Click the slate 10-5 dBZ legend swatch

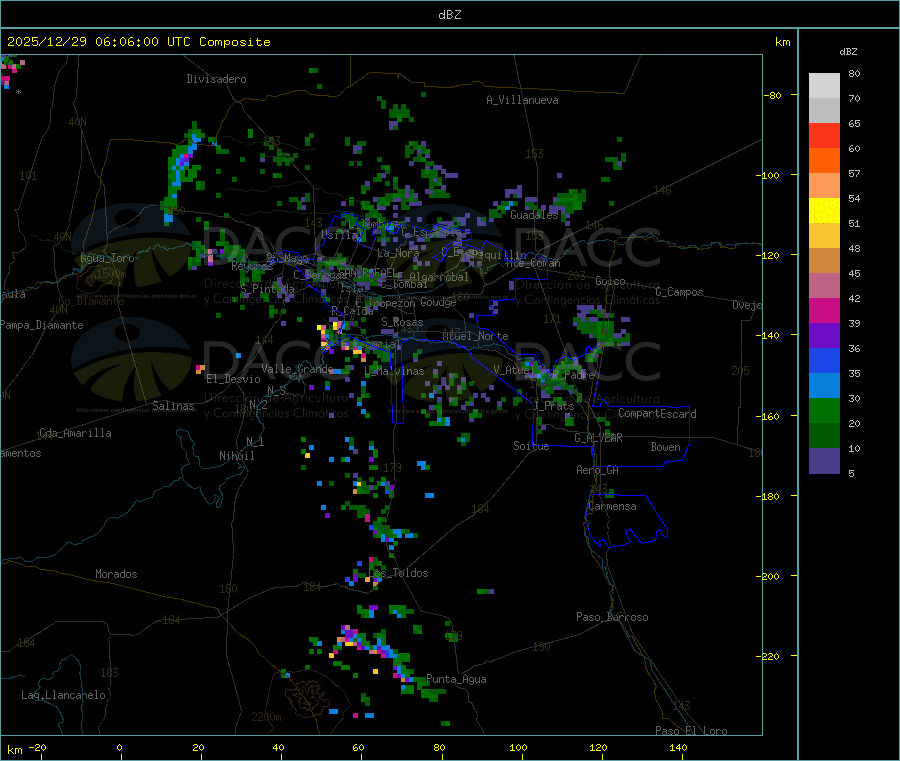click(824, 461)
